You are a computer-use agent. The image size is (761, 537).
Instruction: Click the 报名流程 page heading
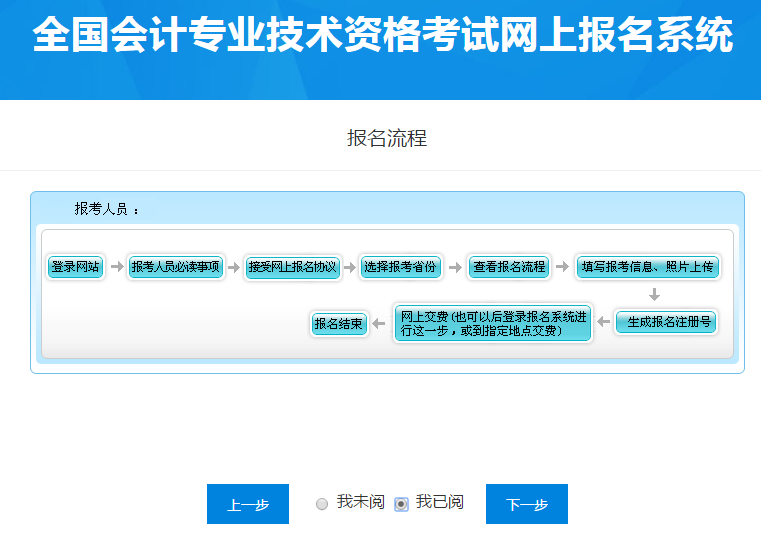coord(387,138)
